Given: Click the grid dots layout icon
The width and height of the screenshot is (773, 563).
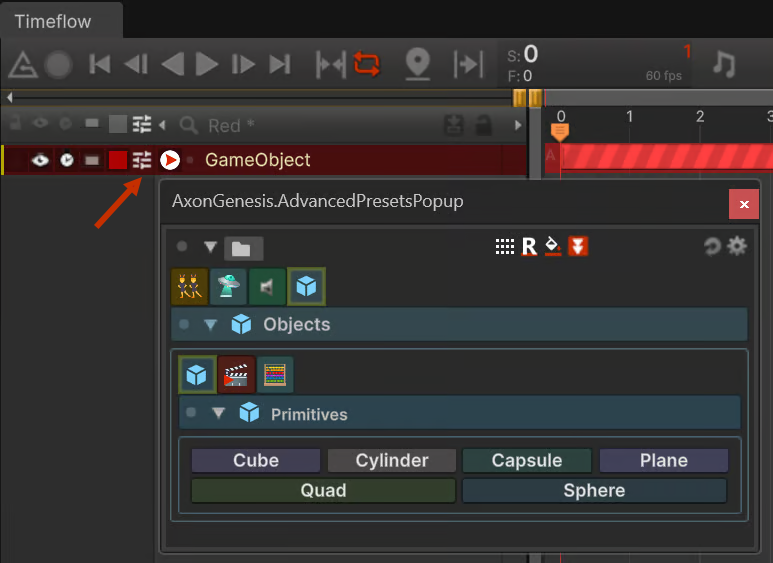Looking at the screenshot, I should point(505,246).
